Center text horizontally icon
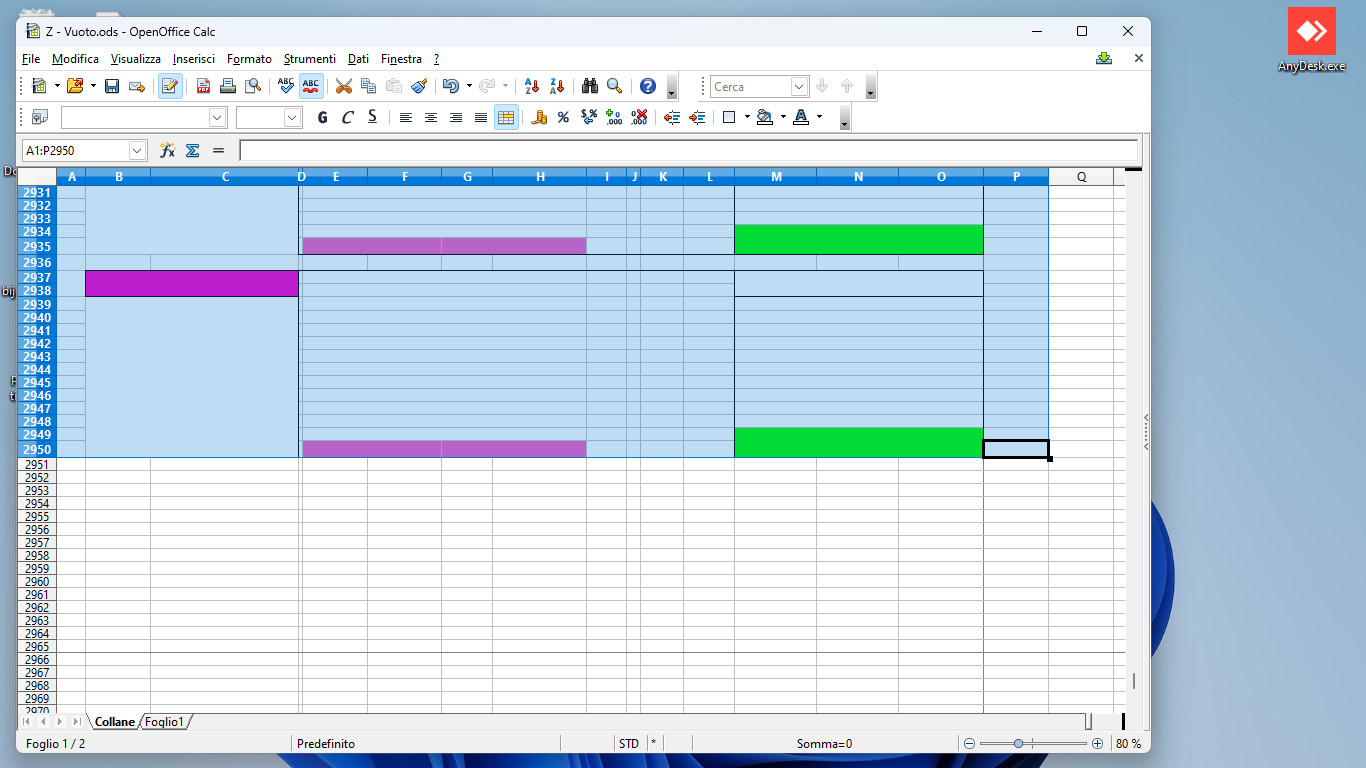Image resolution: width=1366 pixels, height=768 pixels. (x=431, y=117)
